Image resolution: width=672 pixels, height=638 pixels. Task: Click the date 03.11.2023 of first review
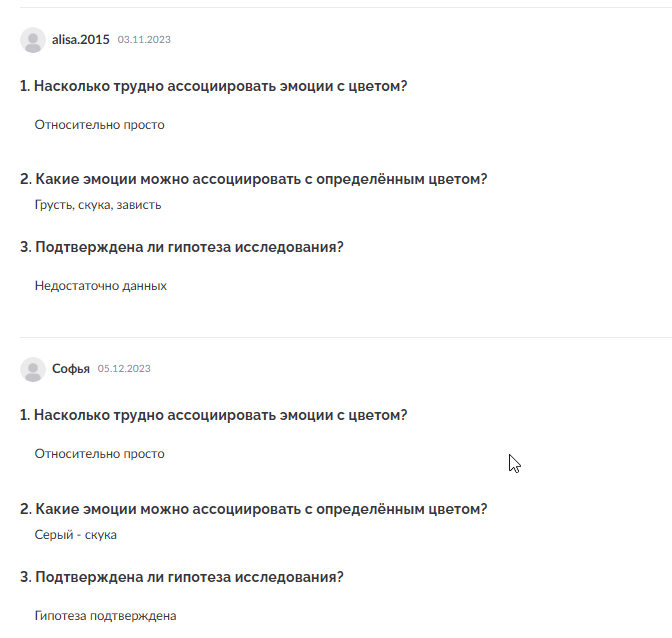144,39
